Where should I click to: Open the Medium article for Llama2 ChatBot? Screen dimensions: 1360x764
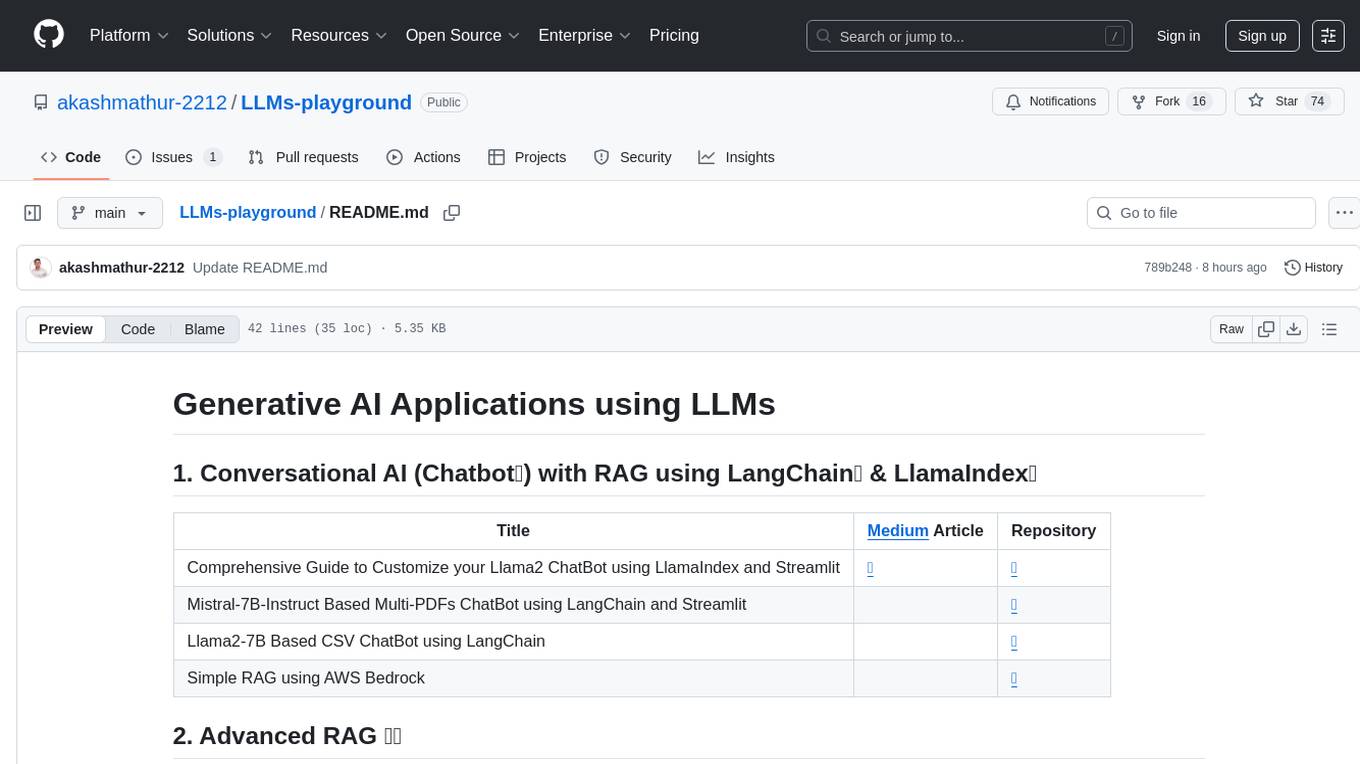point(870,567)
